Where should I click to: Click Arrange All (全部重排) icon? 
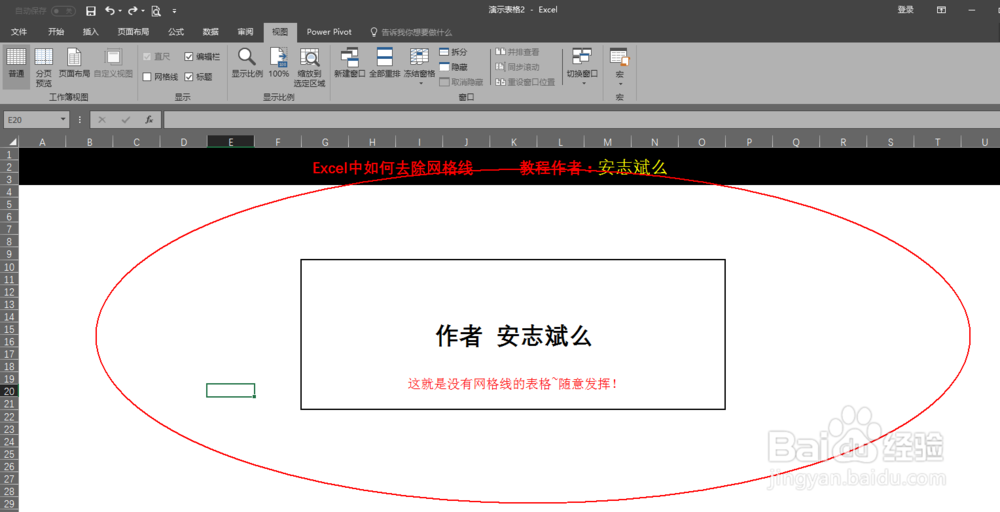coord(385,64)
